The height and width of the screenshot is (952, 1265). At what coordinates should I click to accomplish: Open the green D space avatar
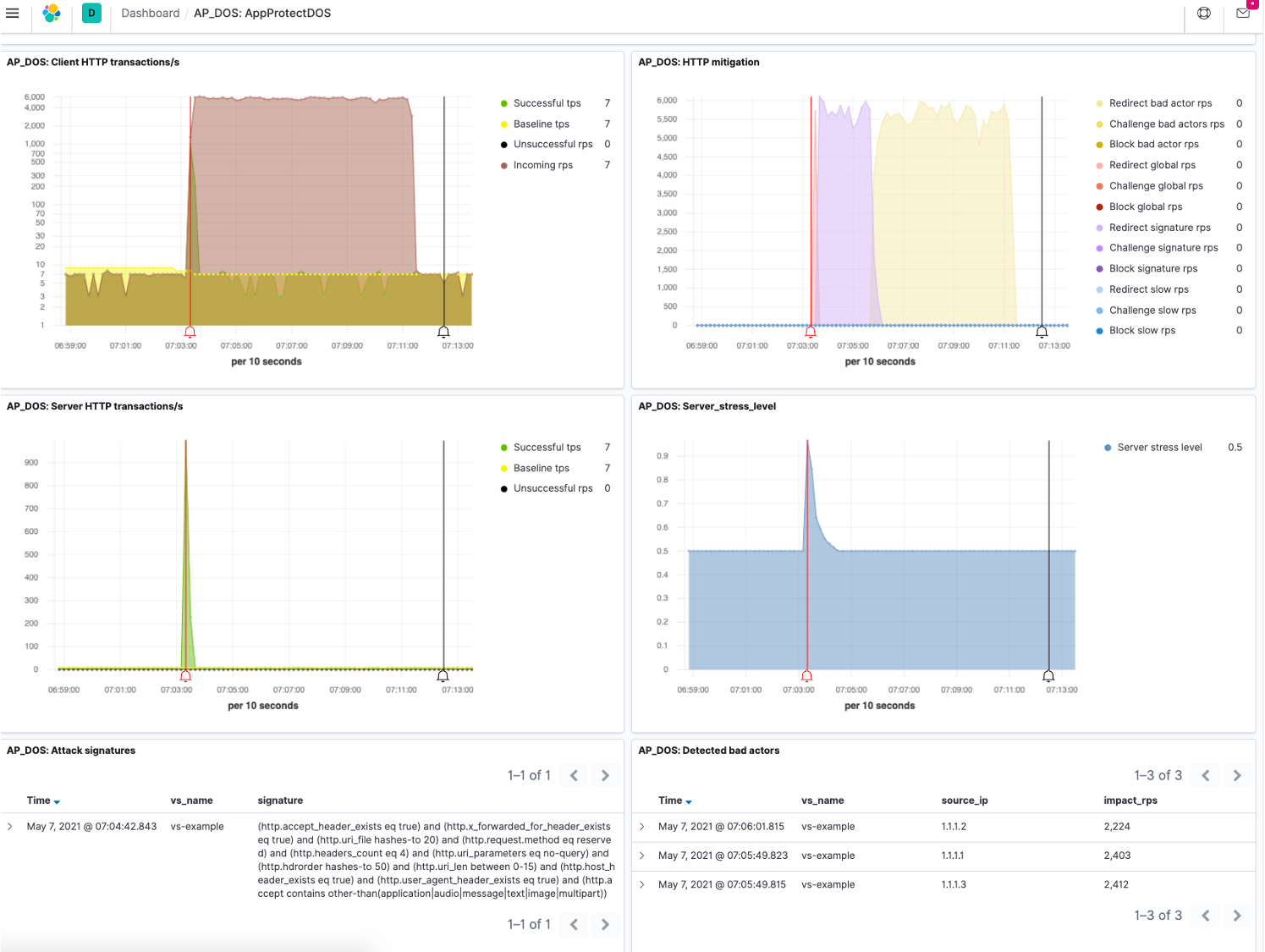(91, 14)
